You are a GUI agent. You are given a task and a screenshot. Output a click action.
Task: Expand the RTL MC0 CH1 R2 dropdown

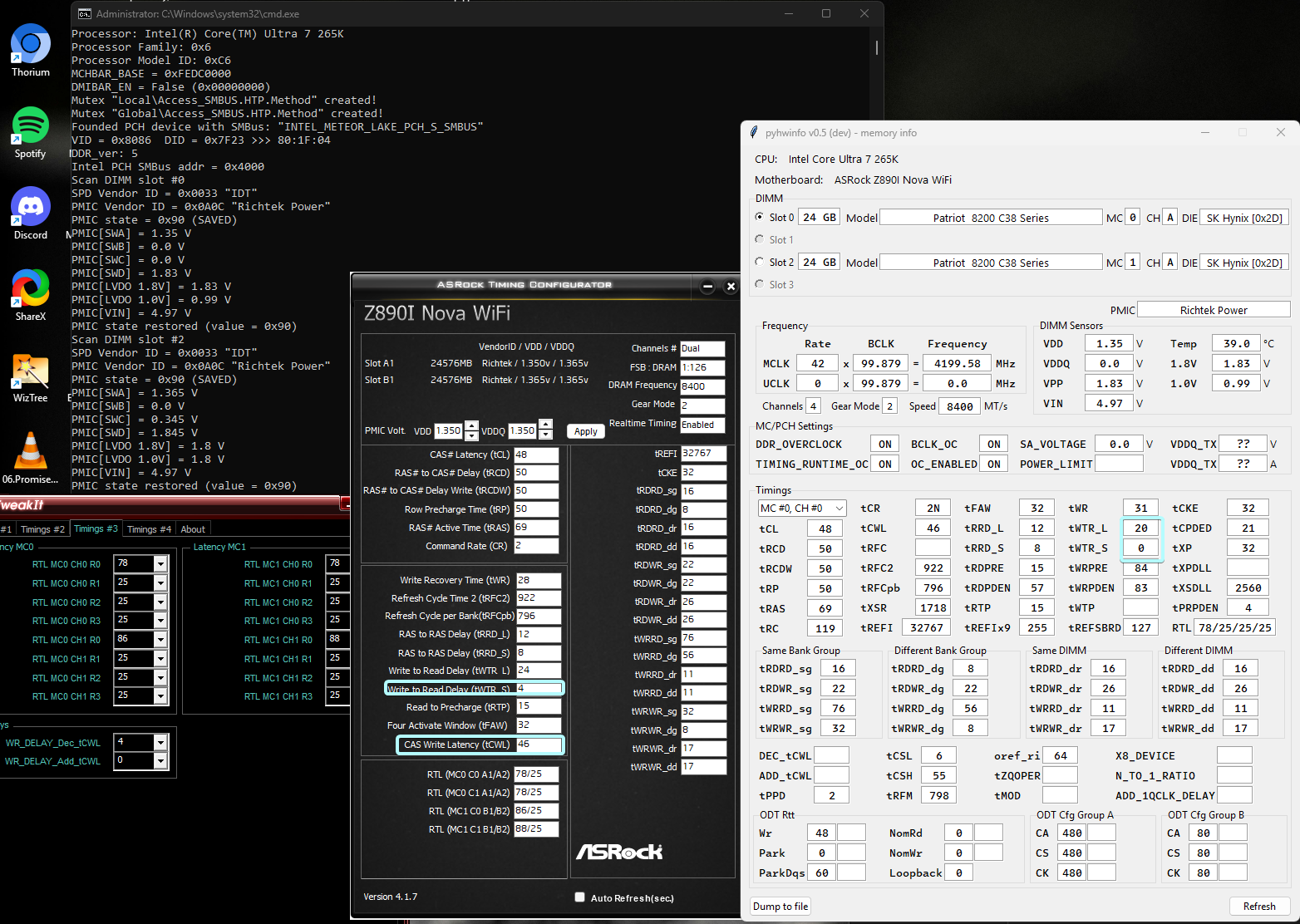coord(160,678)
